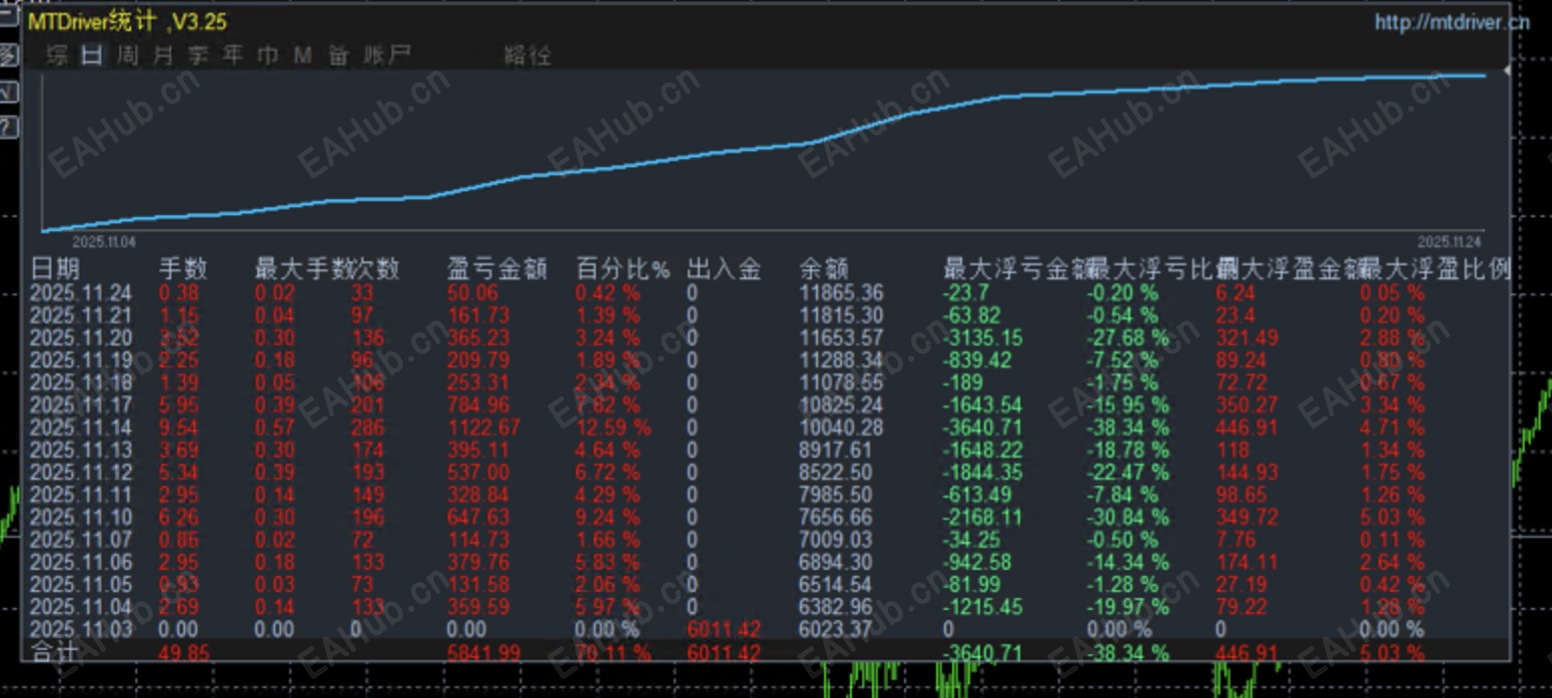Select the M view in the toolbar
The width and height of the screenshot is (1552, 698).
click(x=301, y=56)
